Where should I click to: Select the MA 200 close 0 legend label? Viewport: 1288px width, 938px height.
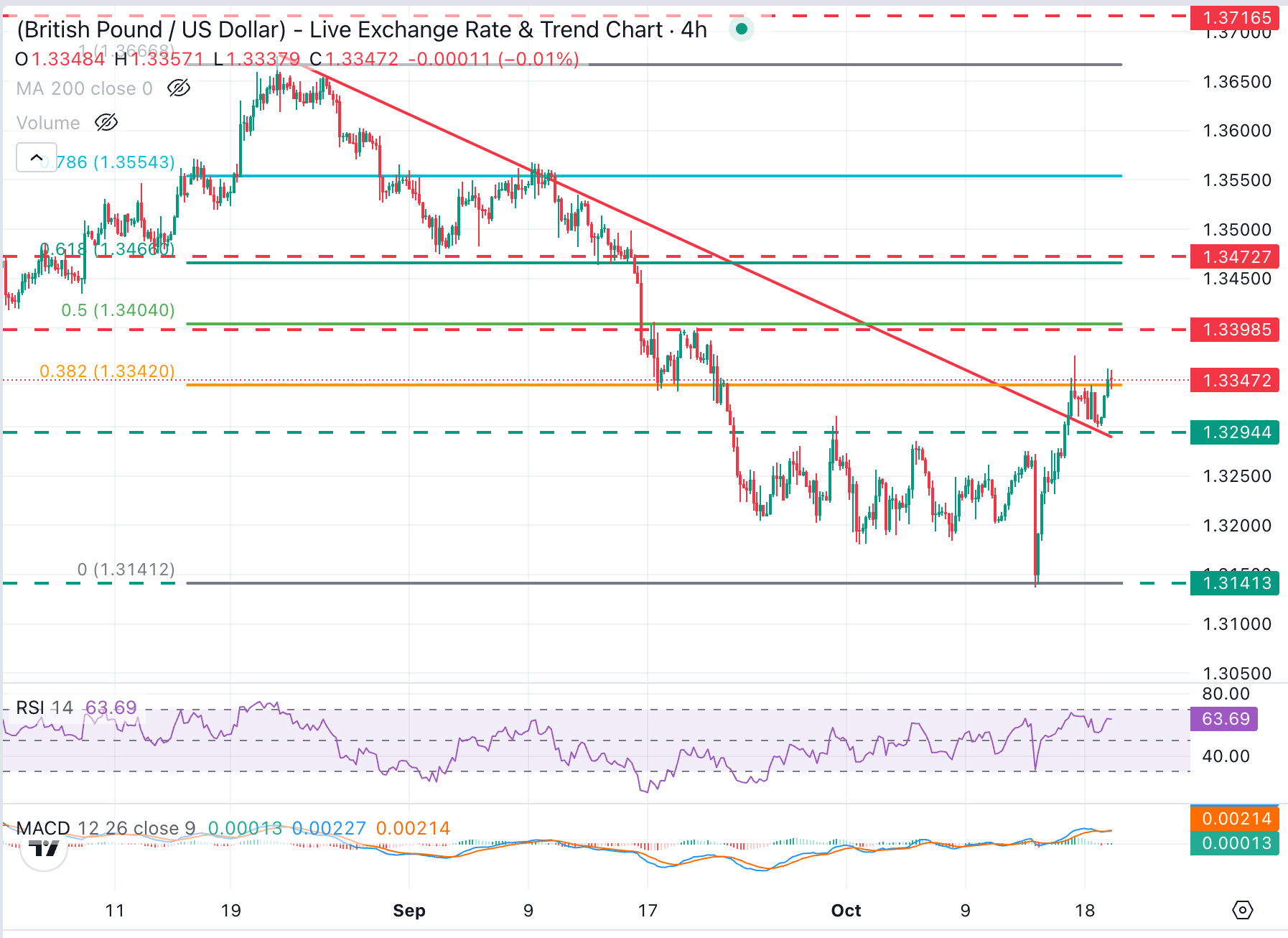[x=85, y=88]
